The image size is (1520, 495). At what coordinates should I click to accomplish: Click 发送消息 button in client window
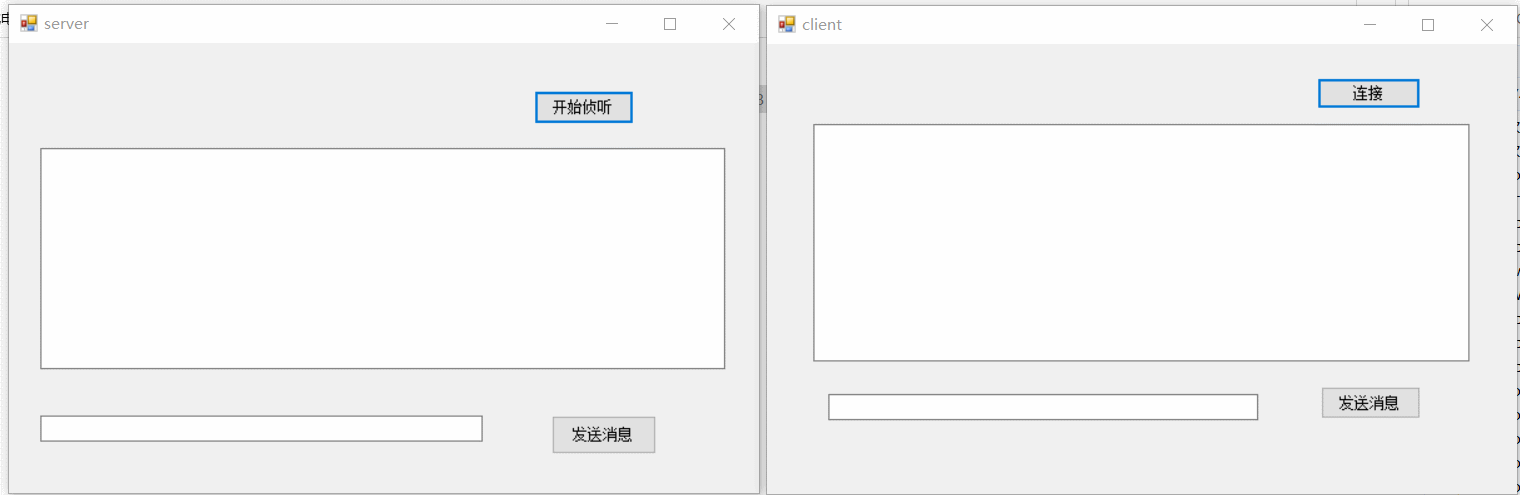point(1370,403)
